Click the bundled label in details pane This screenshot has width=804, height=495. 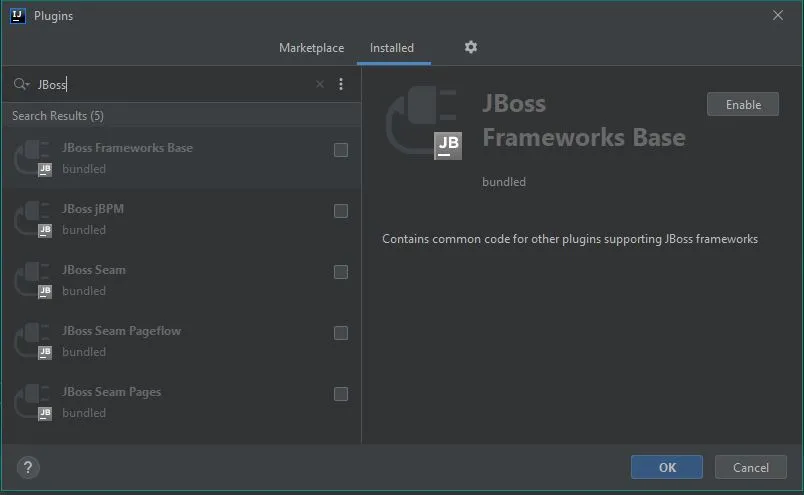(x=504, y=182)
